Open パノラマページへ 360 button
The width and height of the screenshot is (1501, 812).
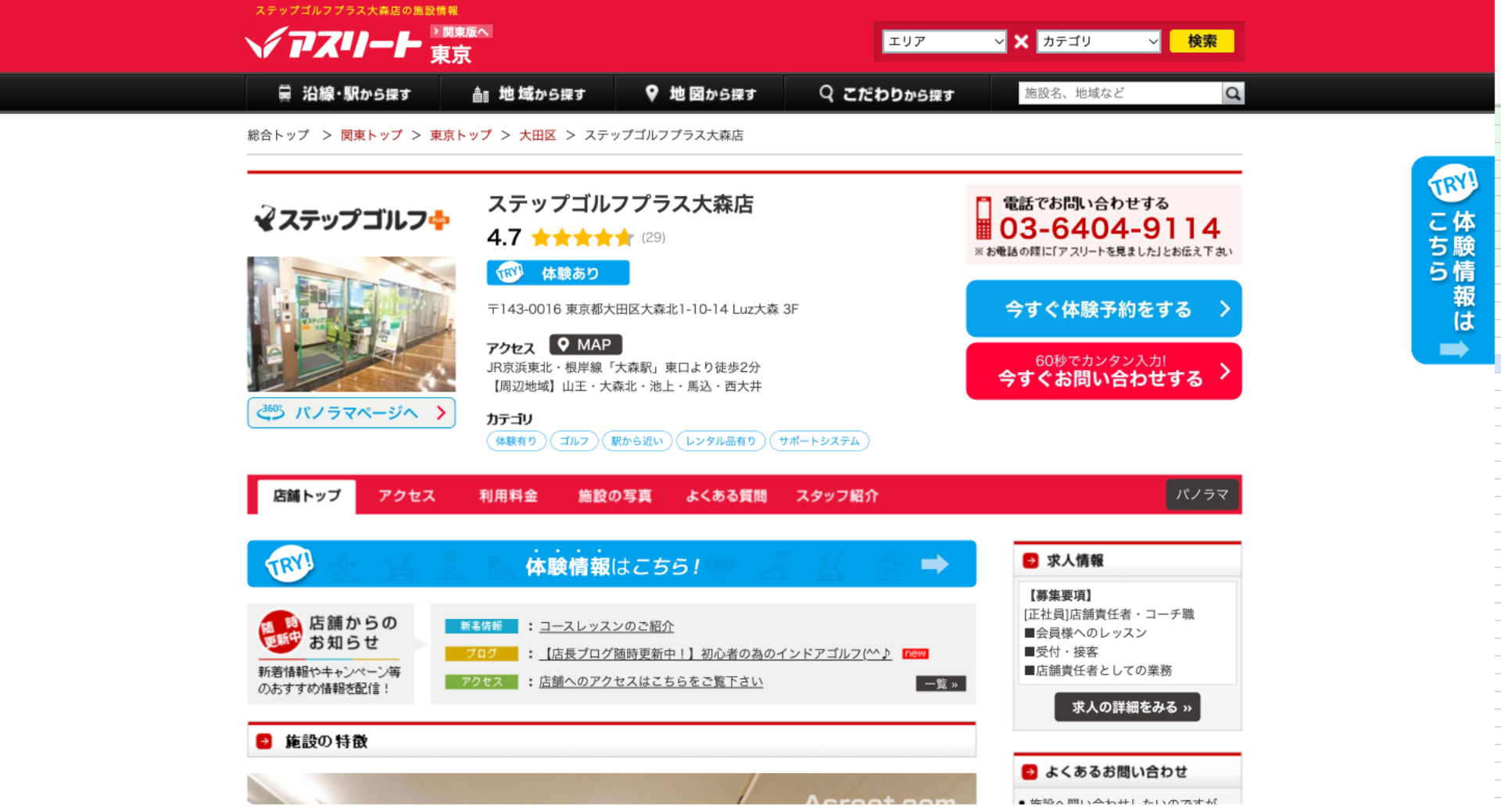352,413
